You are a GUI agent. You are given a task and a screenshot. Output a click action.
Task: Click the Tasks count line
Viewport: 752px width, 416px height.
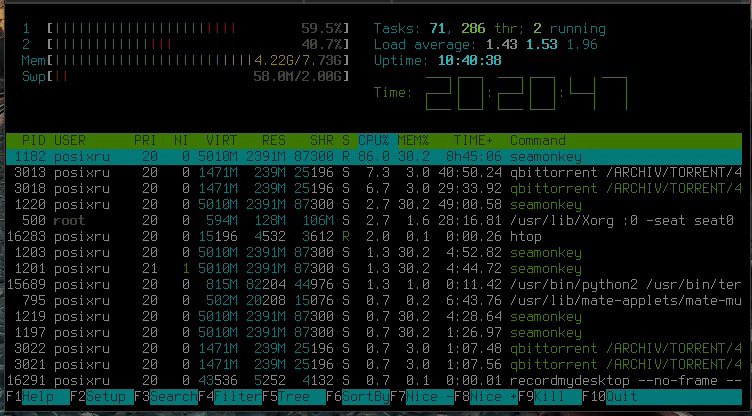click(x=490, y=28)
